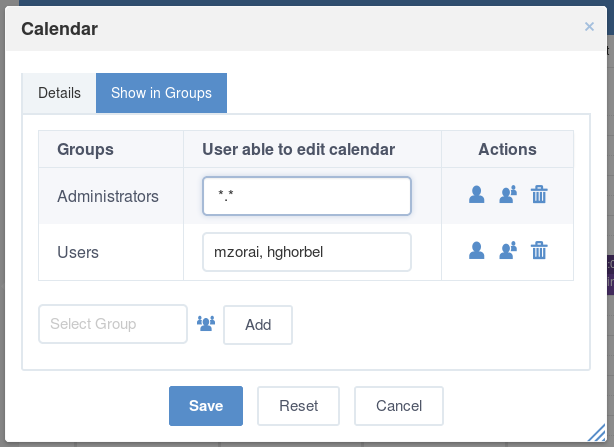This screenshot has width=614, height=447.
Task: Pick user group icon in Users row
Action: click(x=508, y=251)
